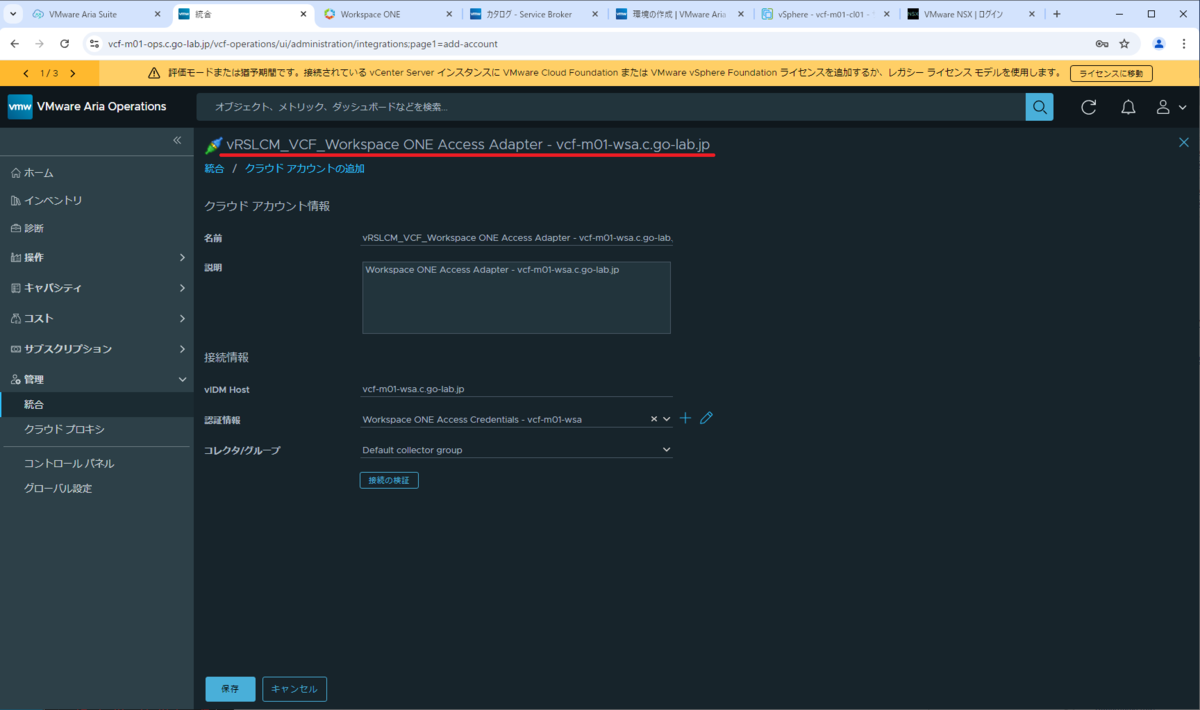
Task: Click the global search field
Action: (x=611, y=107)
